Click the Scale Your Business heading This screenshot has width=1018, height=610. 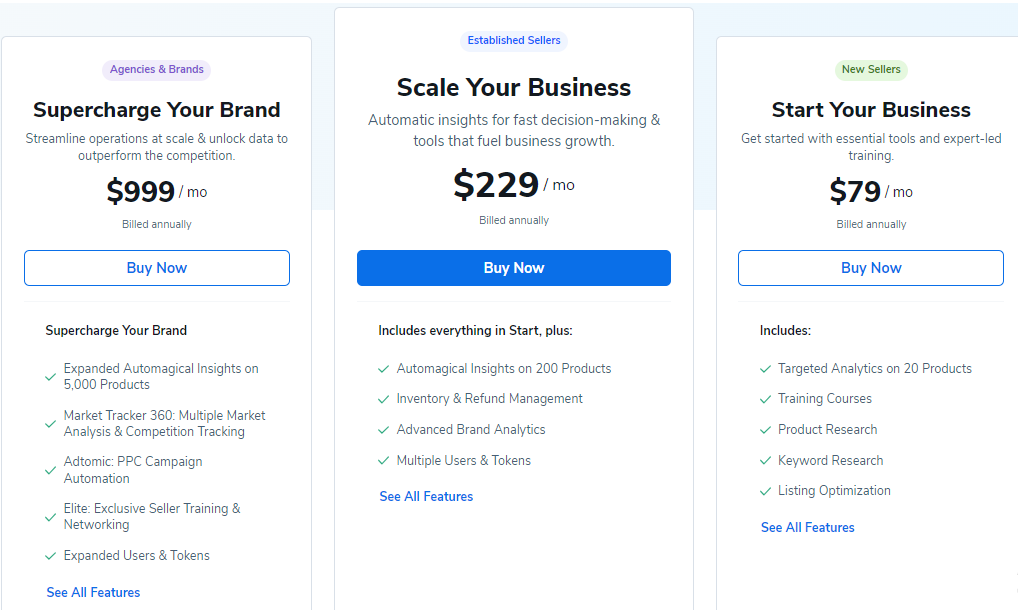pos(514,87)
